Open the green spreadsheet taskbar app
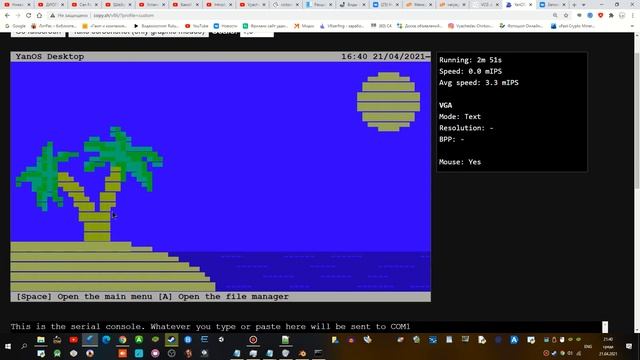Screen dimensions: 640x360 pos(285,340)
